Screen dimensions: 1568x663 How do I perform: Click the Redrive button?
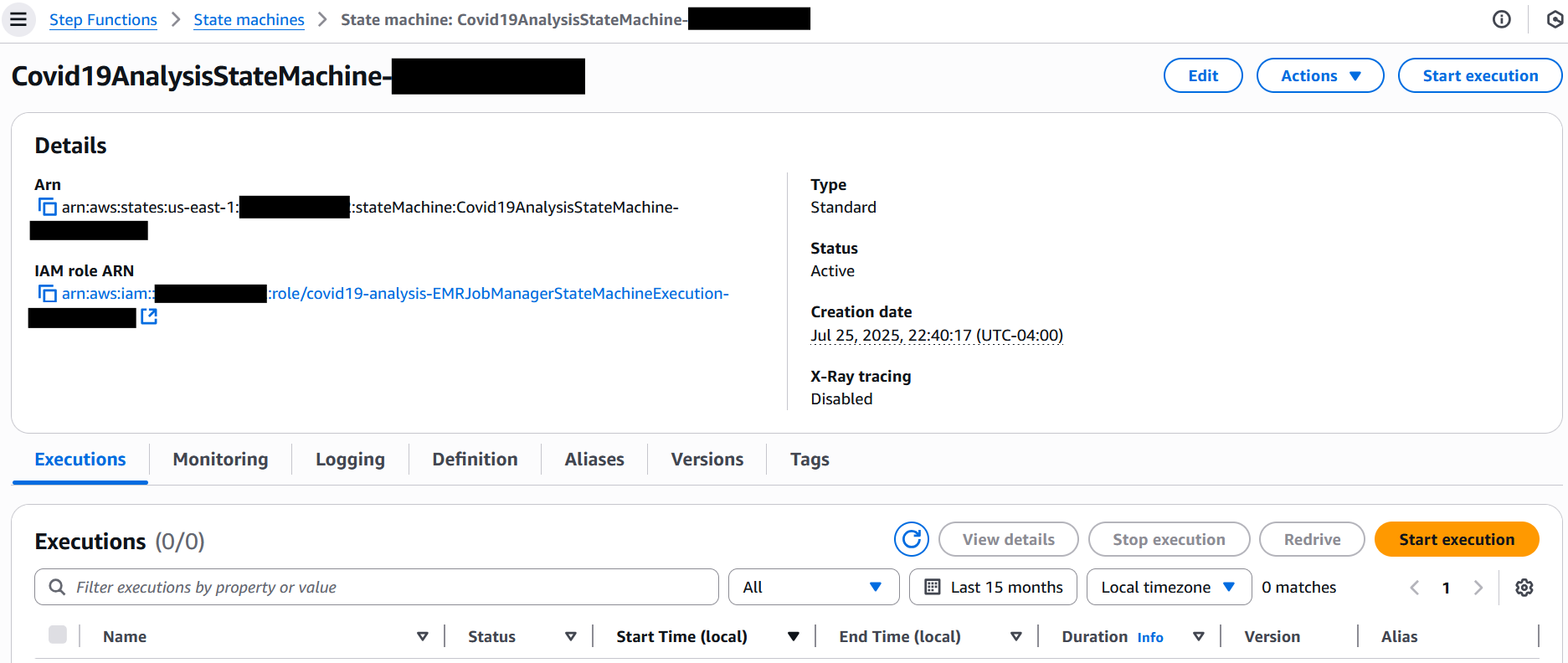pos(1312,539)
